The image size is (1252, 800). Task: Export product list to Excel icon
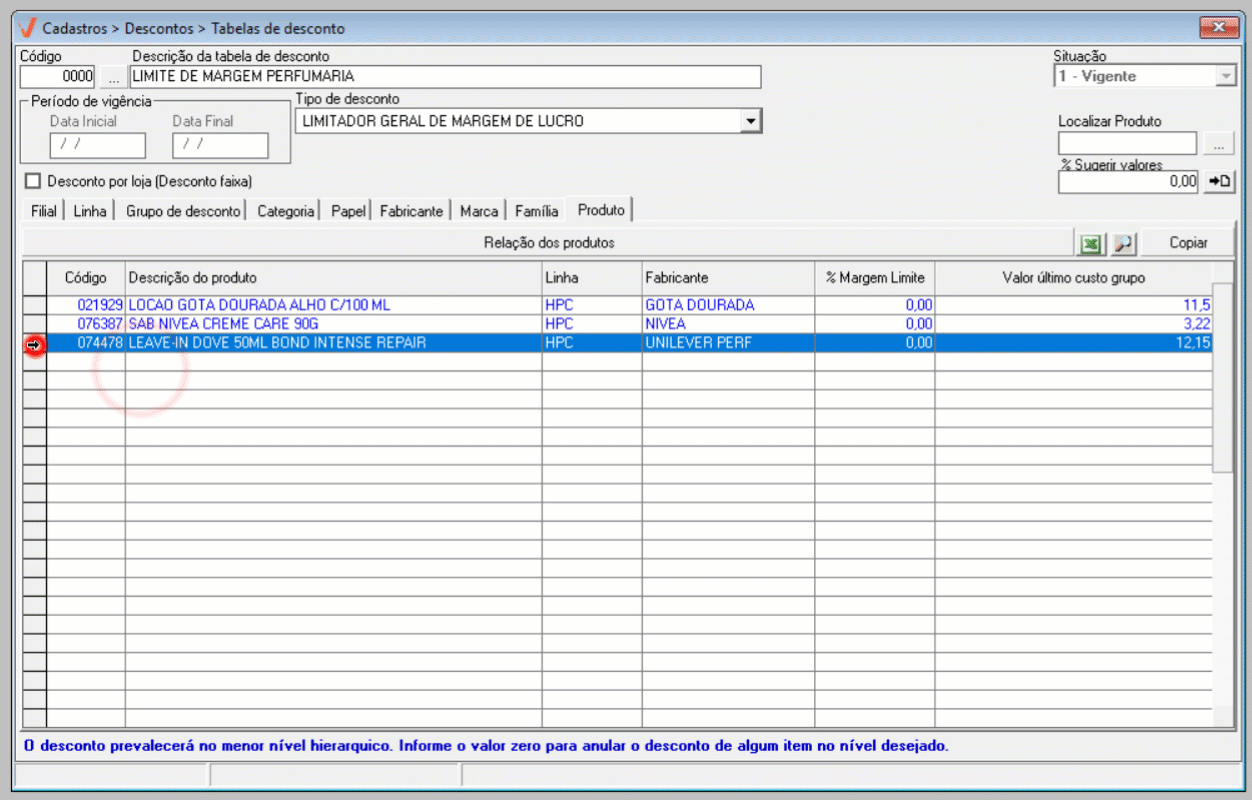1090,243
